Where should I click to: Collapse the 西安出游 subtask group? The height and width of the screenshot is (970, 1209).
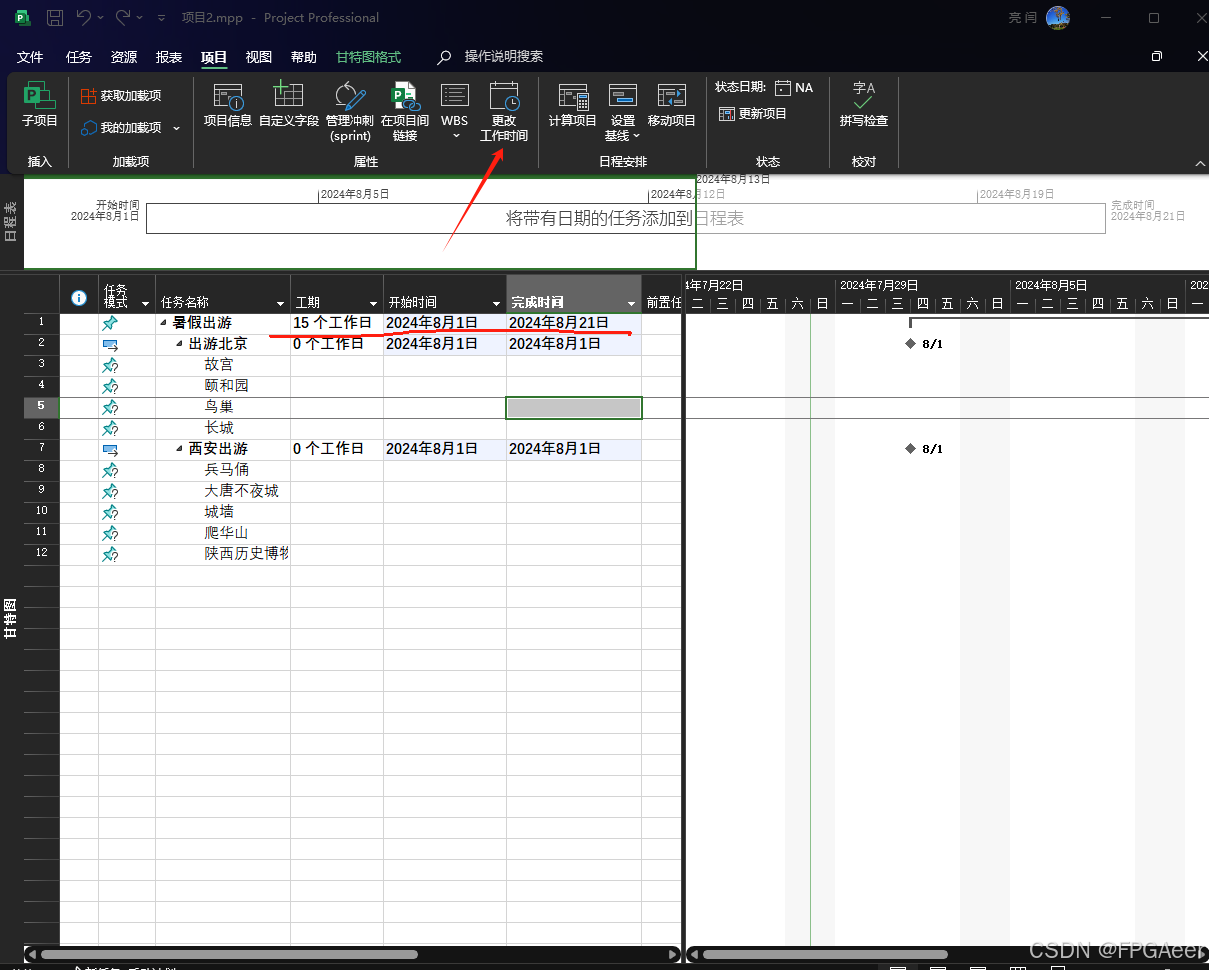pos(180,449)
